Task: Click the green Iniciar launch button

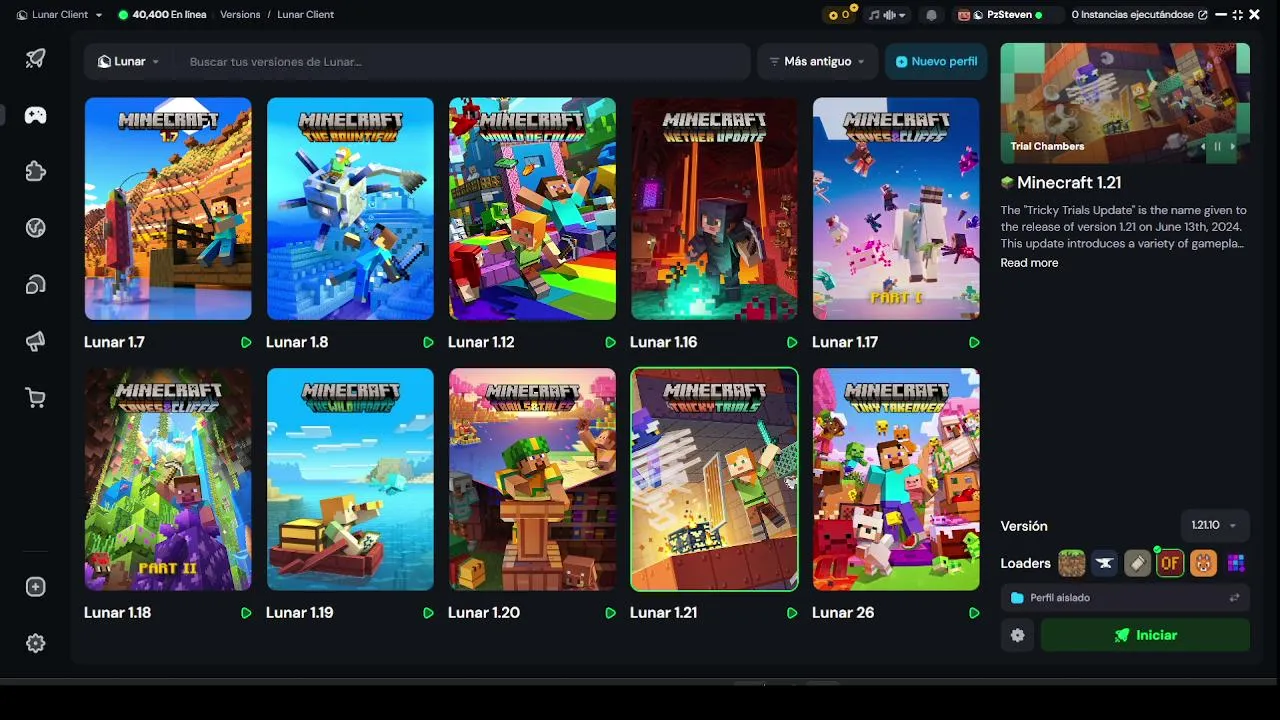Action: click(1145, 635)
